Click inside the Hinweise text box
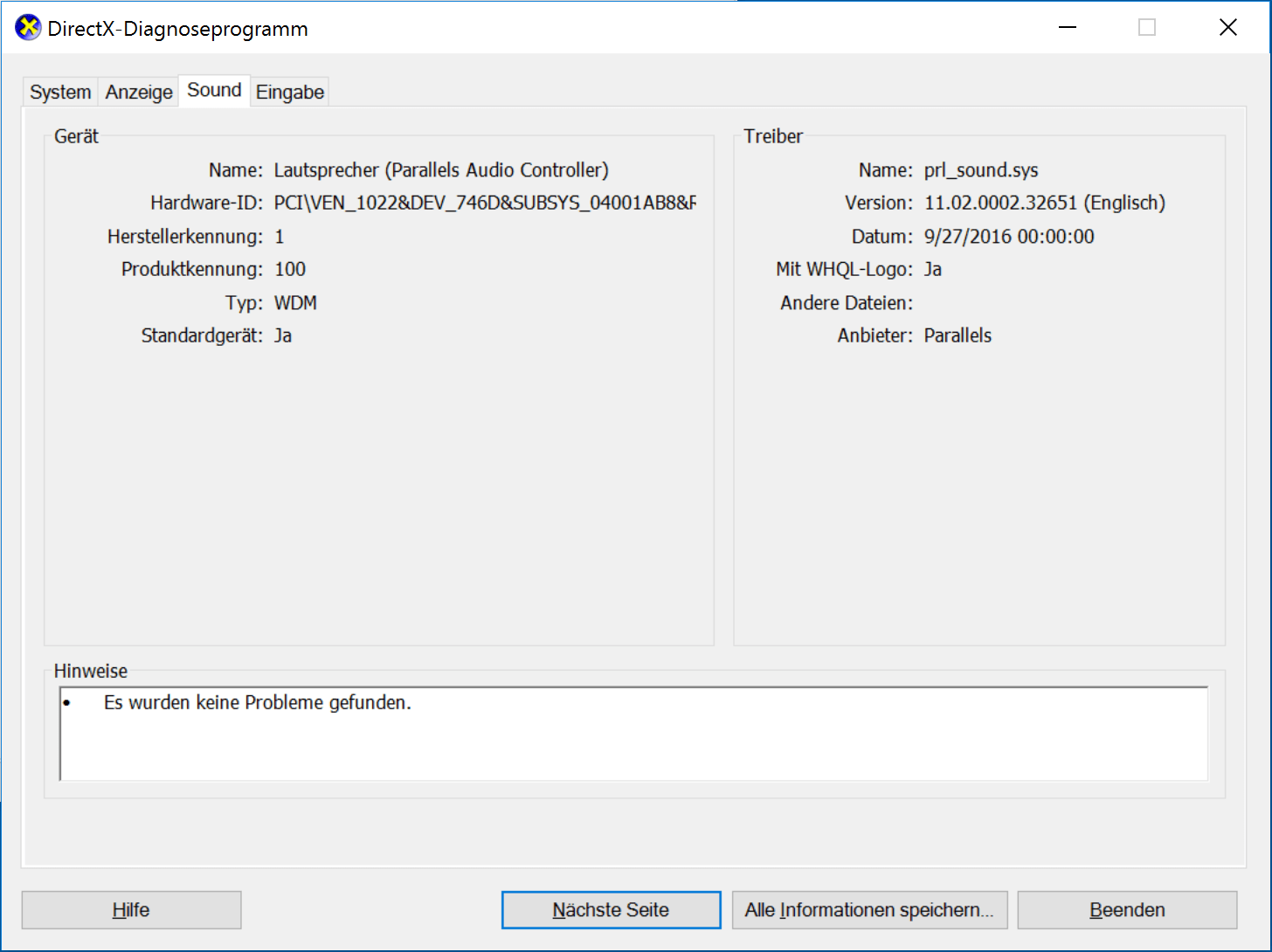The image size is (1272, 952). 633,734
